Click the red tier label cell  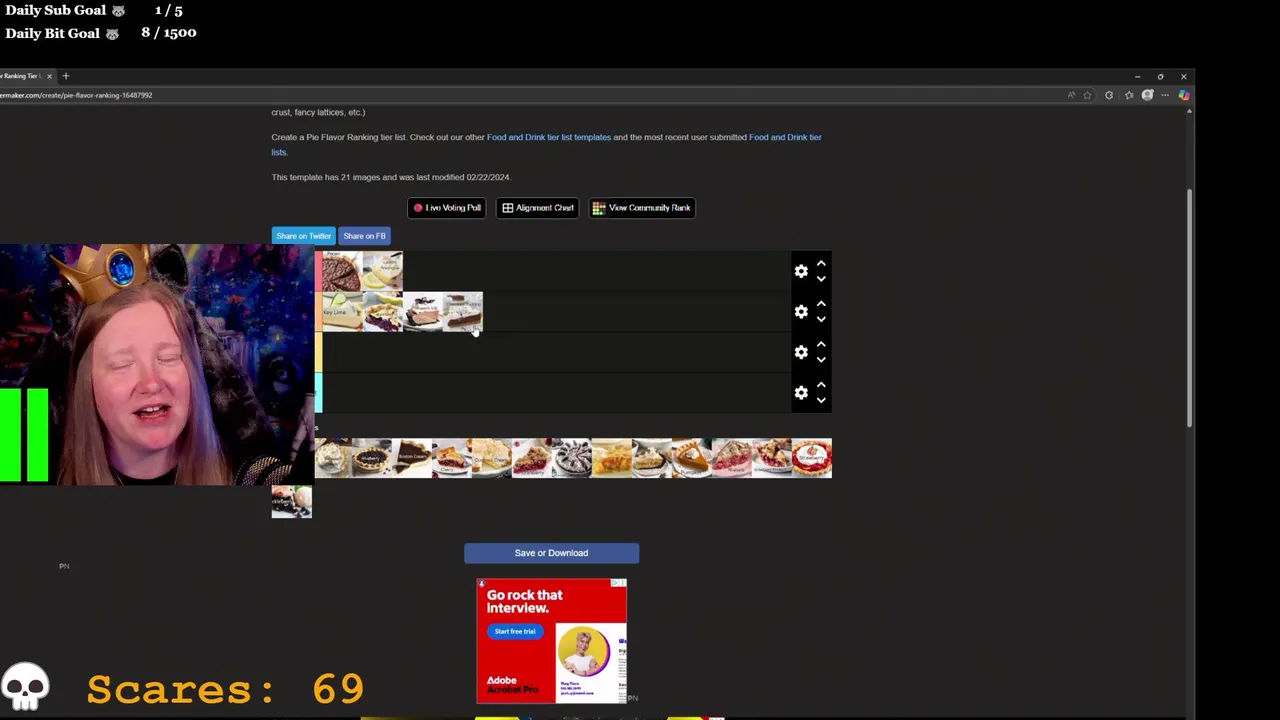tap(318, 271)
